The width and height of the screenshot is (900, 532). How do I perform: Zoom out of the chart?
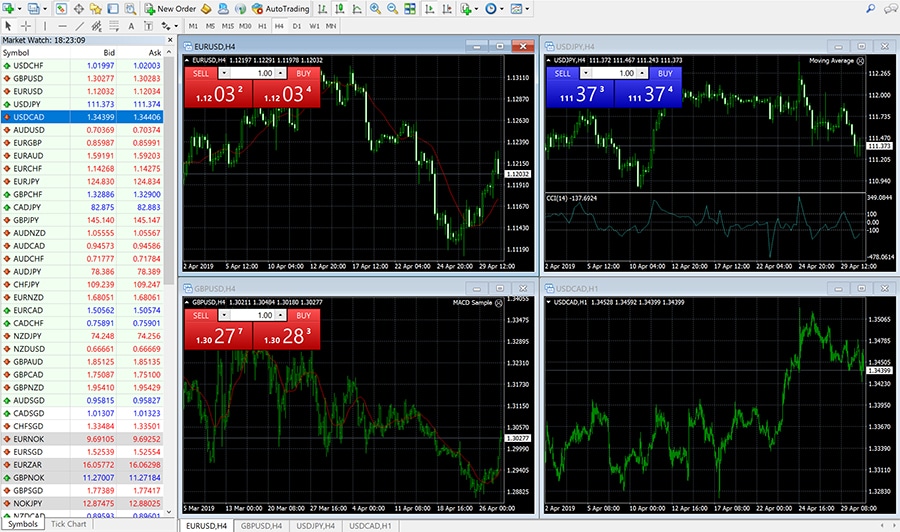point(393,8)
